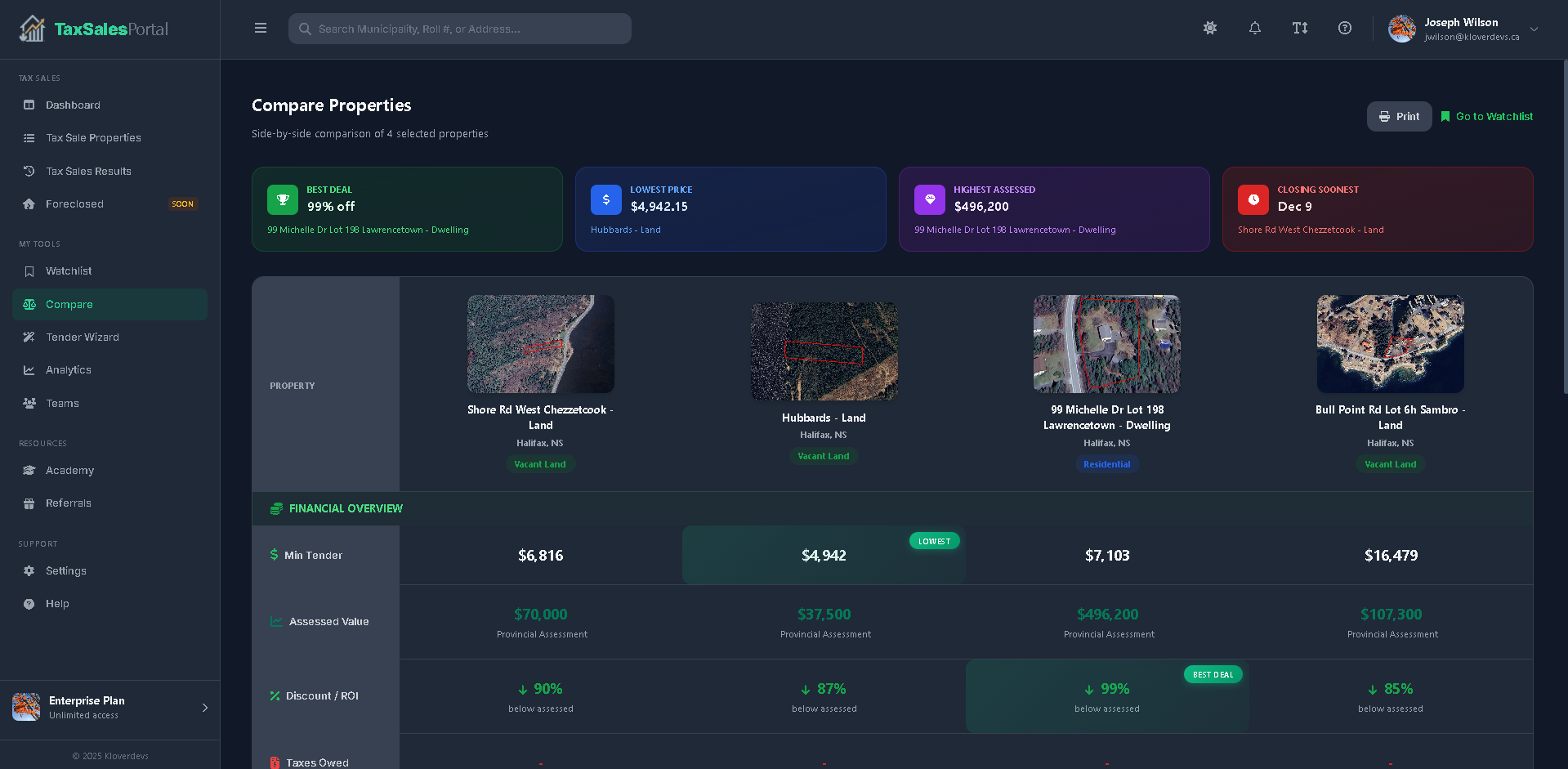Image resolution: width=1568 pixels, height=769 pixels.
Task: Open the help question-mark icon
Action: tap(1345, 28)
